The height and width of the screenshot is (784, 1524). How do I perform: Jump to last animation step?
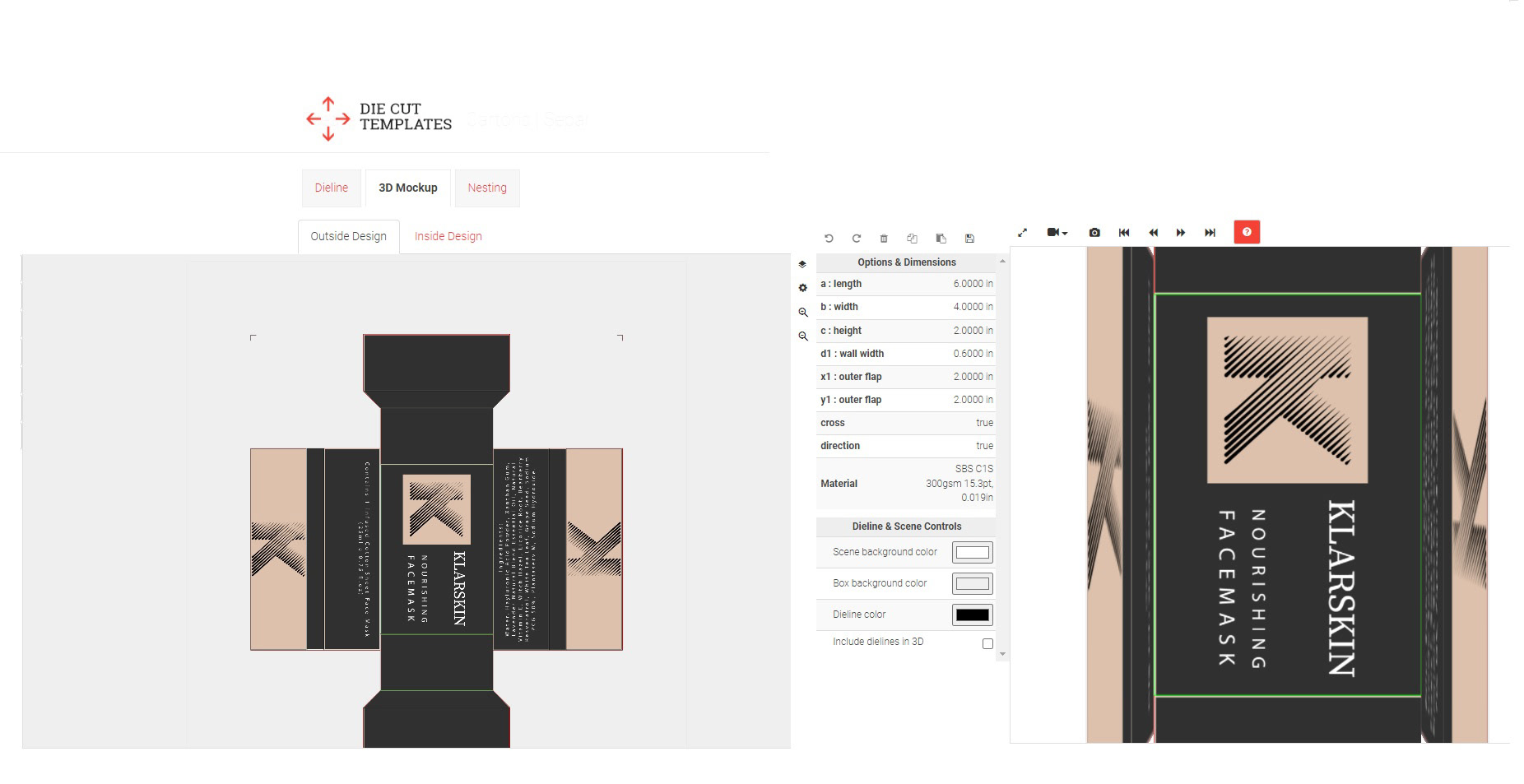[x=1210, y=233]
